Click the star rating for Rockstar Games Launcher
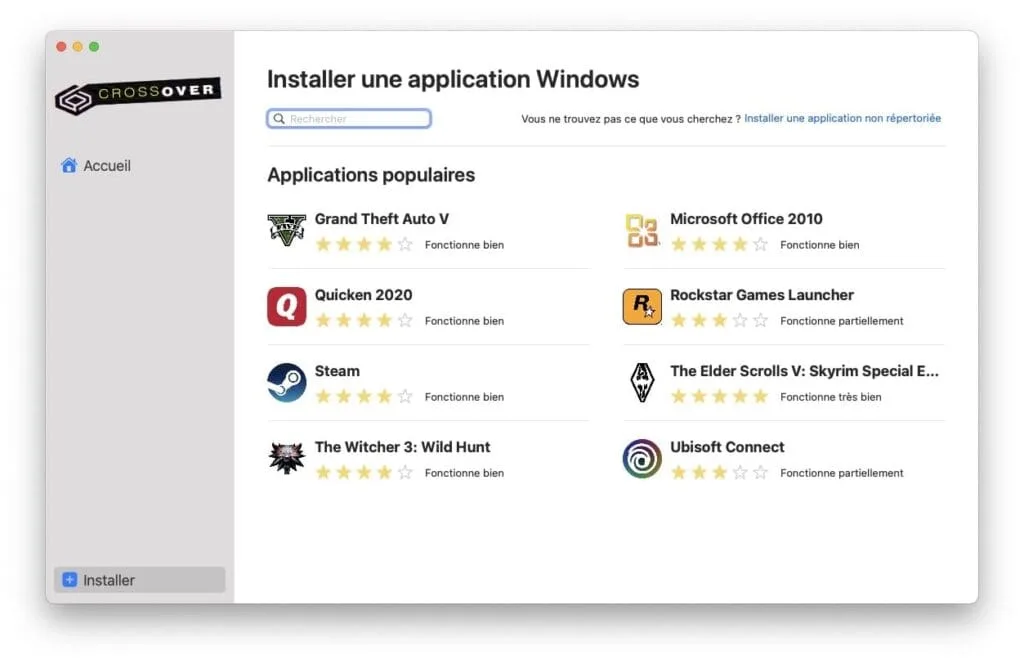The image size is (1024, 664). click(x=719, y=320)
